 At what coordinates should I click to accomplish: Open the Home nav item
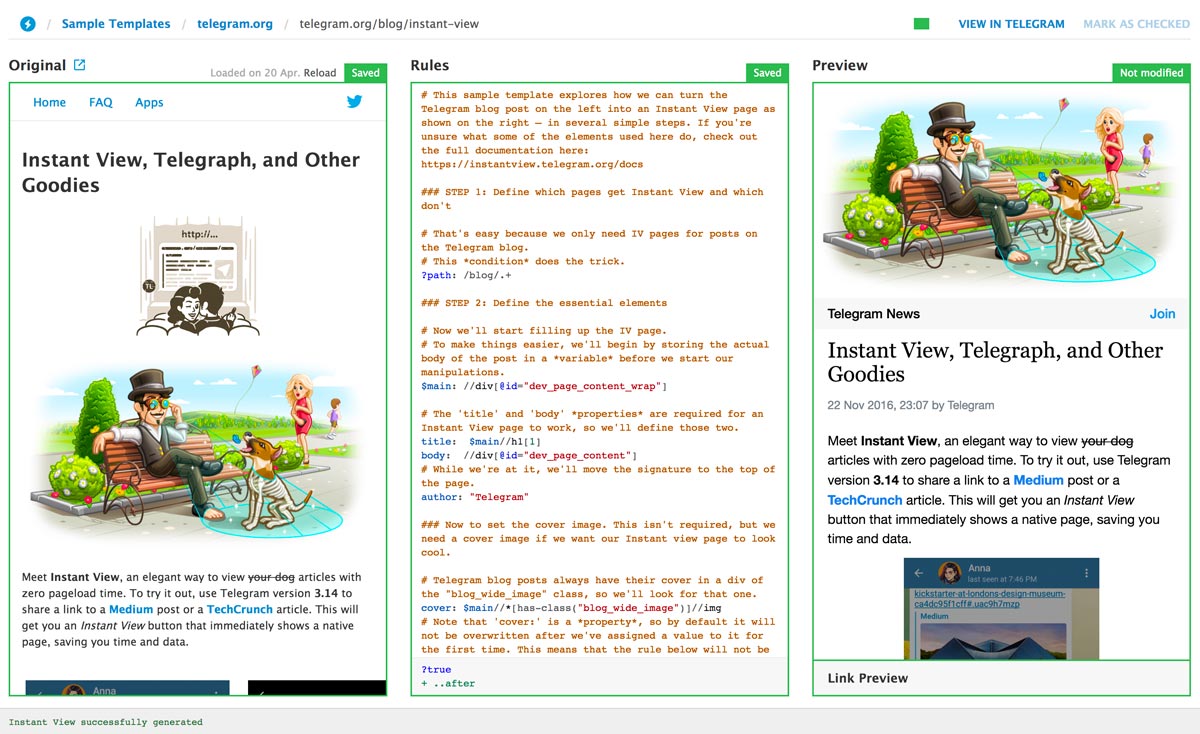pyautogui.click(x=50, y=102)
